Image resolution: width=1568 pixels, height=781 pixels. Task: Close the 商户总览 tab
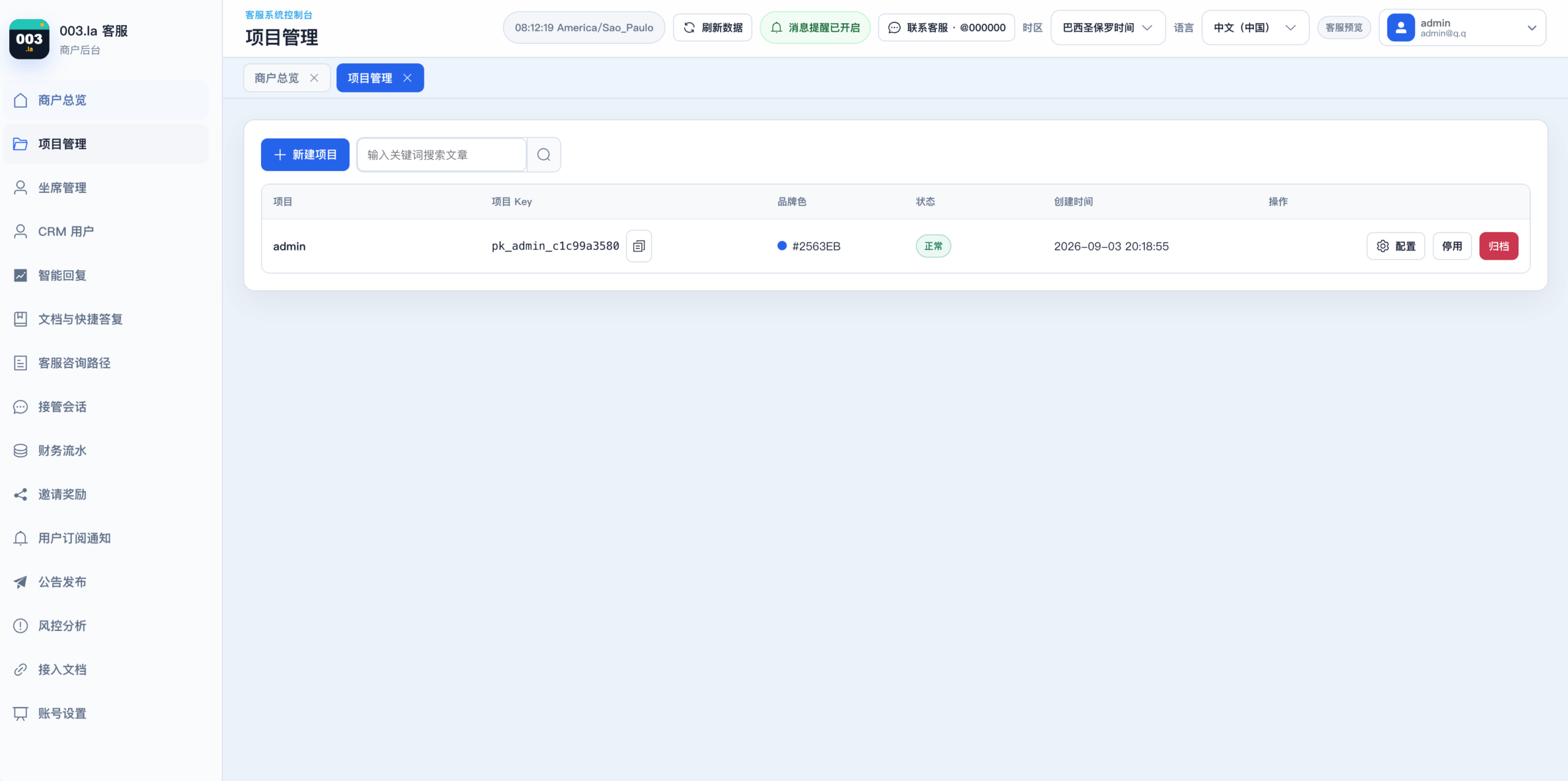click(x=314, y=78)
